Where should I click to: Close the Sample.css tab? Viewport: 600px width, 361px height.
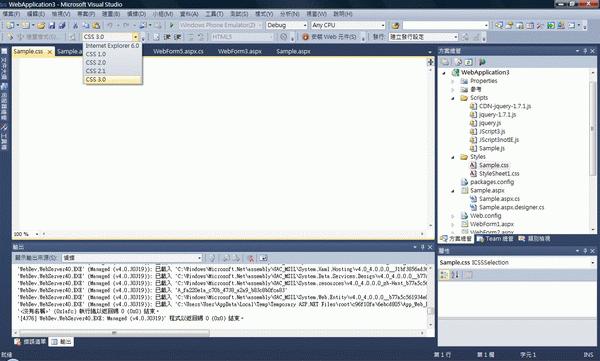50,52
